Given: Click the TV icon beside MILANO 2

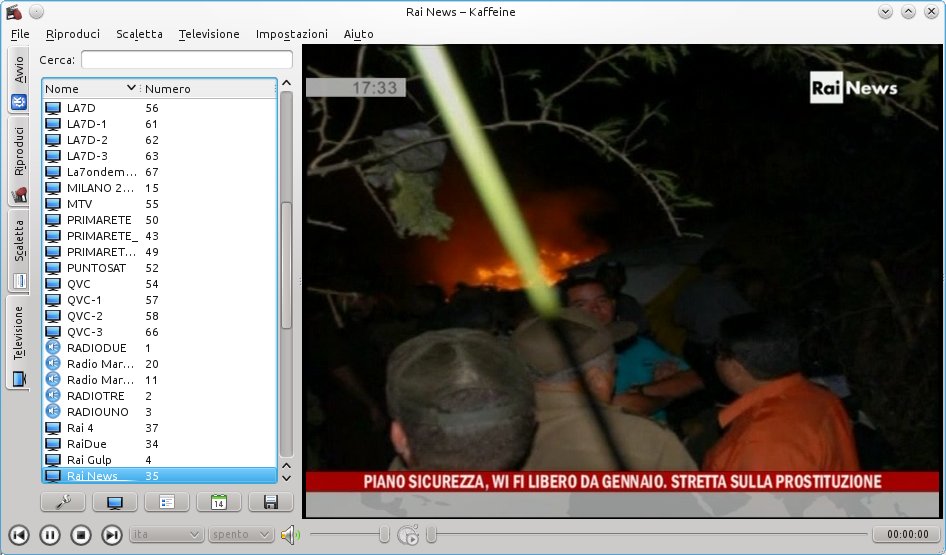Looking at the screenshot, I should [53, 188].
